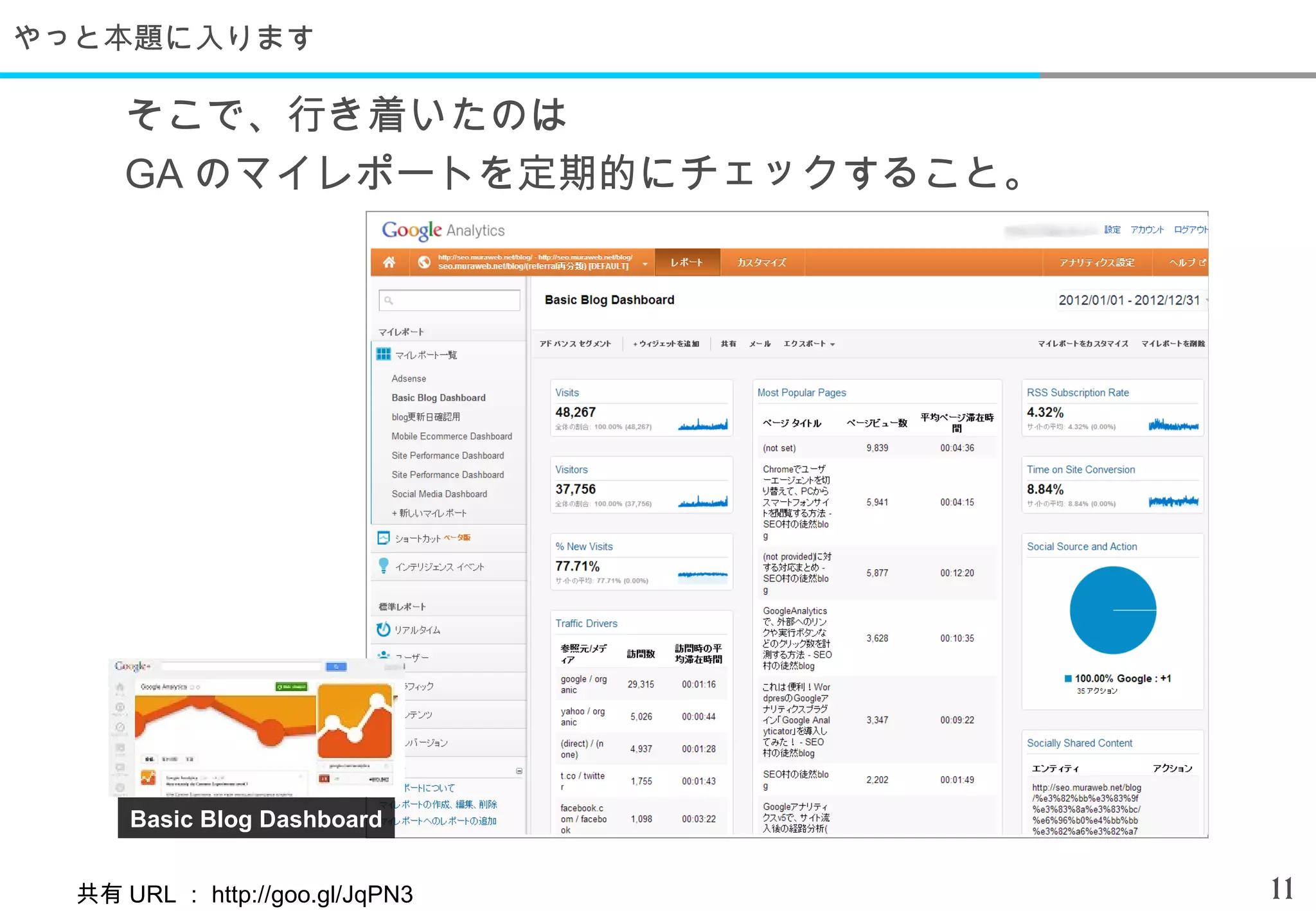Image resolution: width=1316 pixels, height=911 pixels.
Task: Click the 37,756 Visitors value
Action: pos(576,489)
